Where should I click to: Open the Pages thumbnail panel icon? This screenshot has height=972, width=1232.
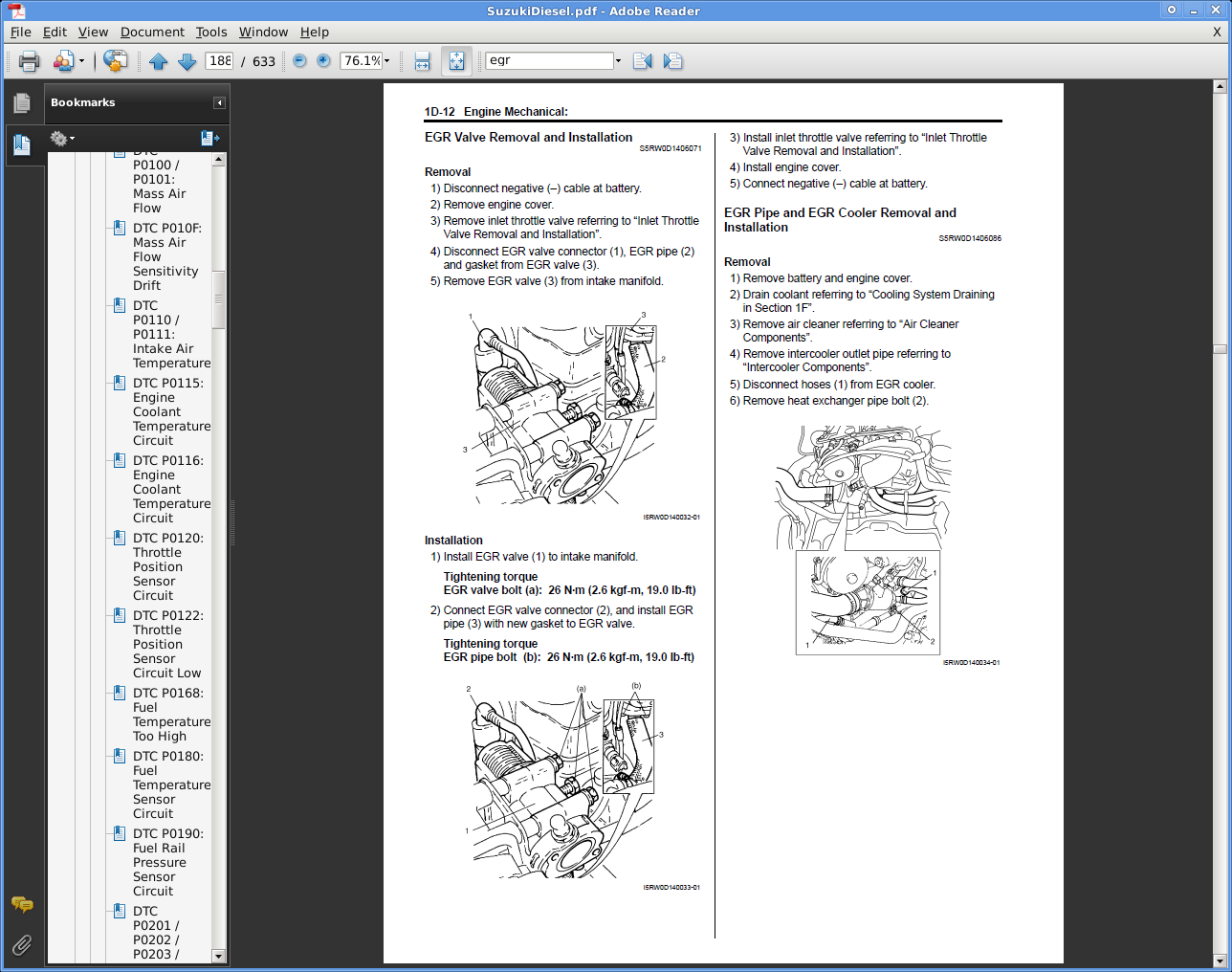tap(21, 103)
